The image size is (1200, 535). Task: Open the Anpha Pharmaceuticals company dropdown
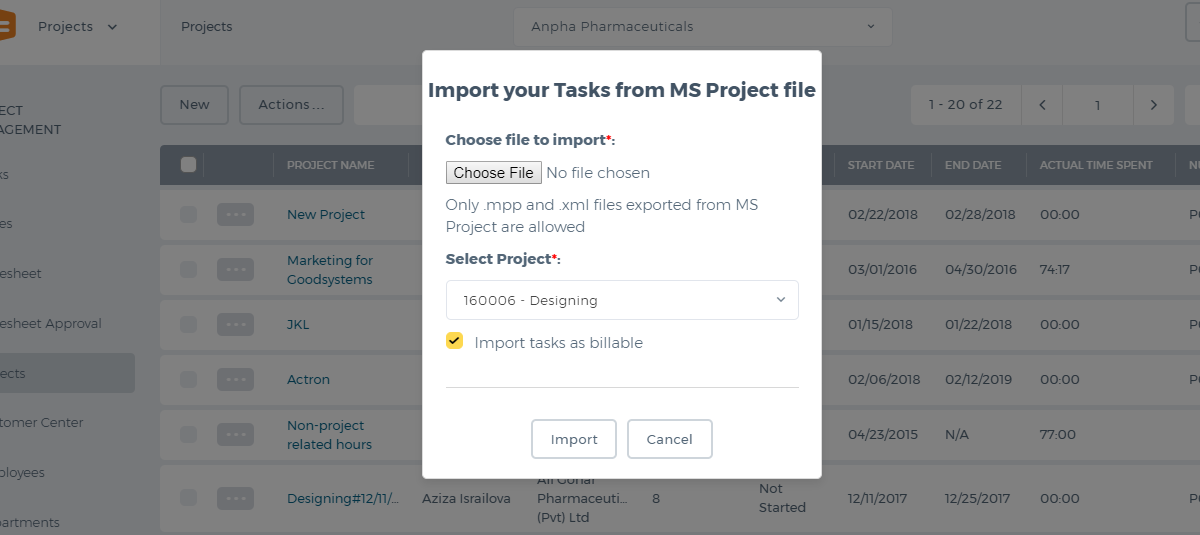point(702,27)
